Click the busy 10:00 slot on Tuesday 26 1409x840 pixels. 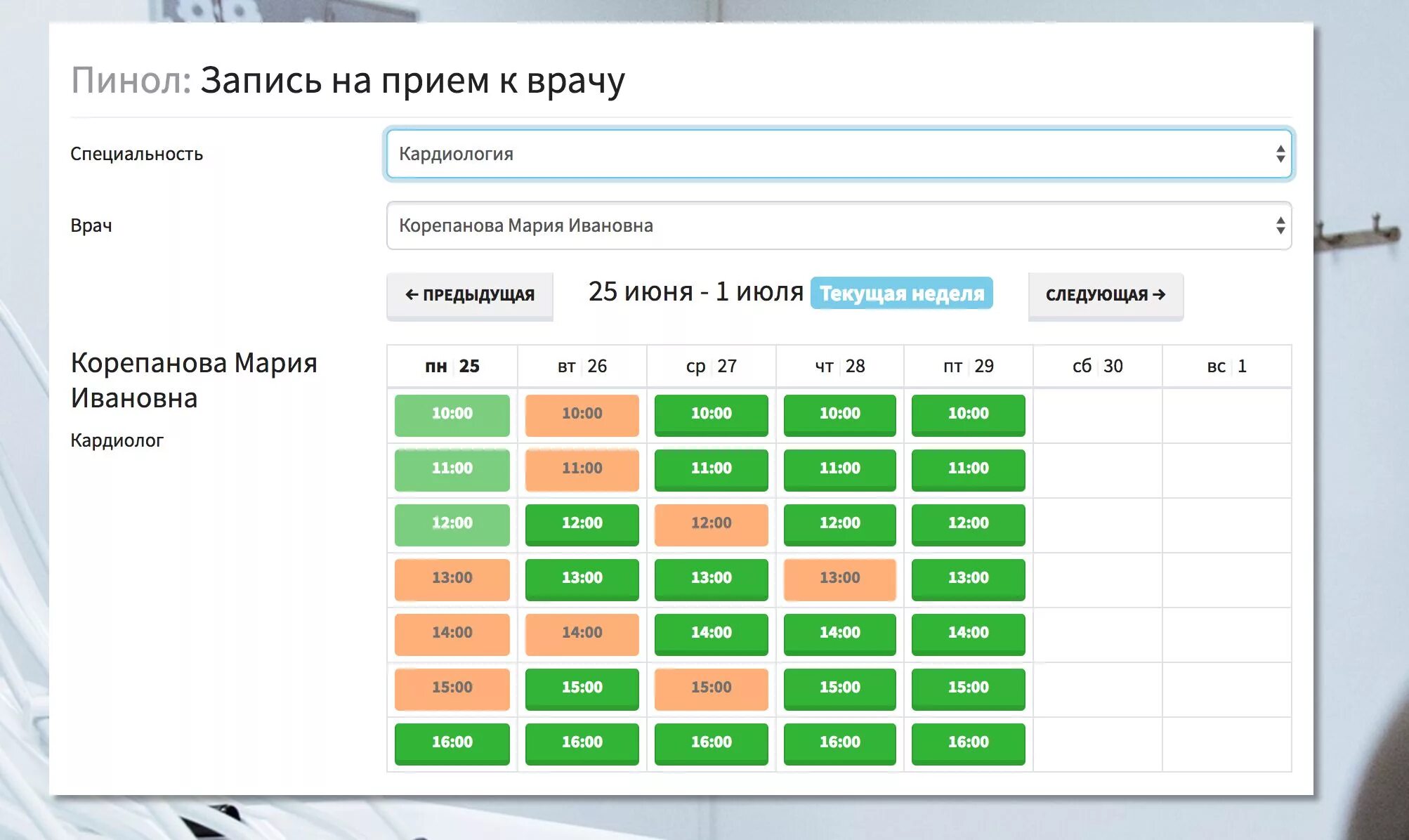point(582,415)
